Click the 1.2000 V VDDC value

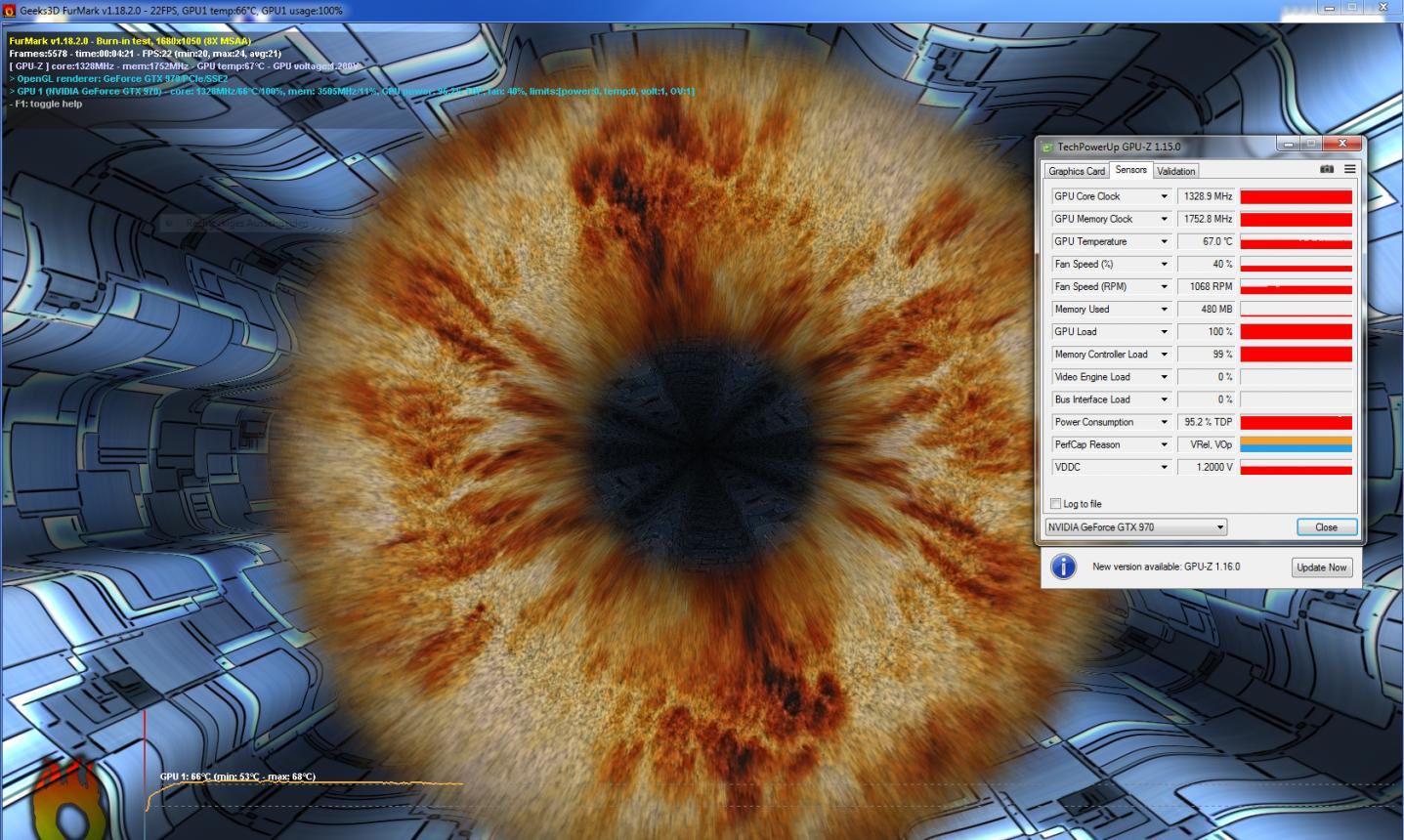pos(1207,467)
